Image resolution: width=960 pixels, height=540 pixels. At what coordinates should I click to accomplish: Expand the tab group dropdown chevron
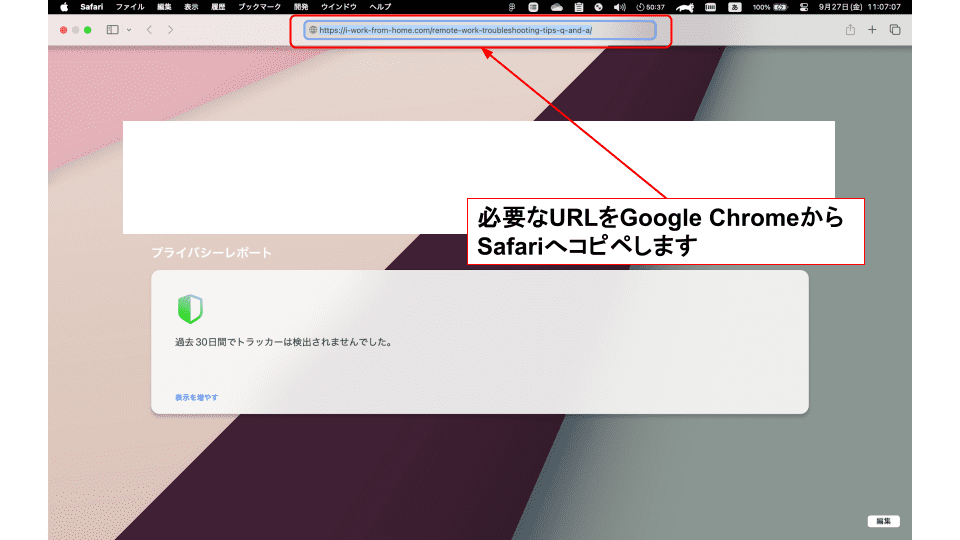coord(128,30)
